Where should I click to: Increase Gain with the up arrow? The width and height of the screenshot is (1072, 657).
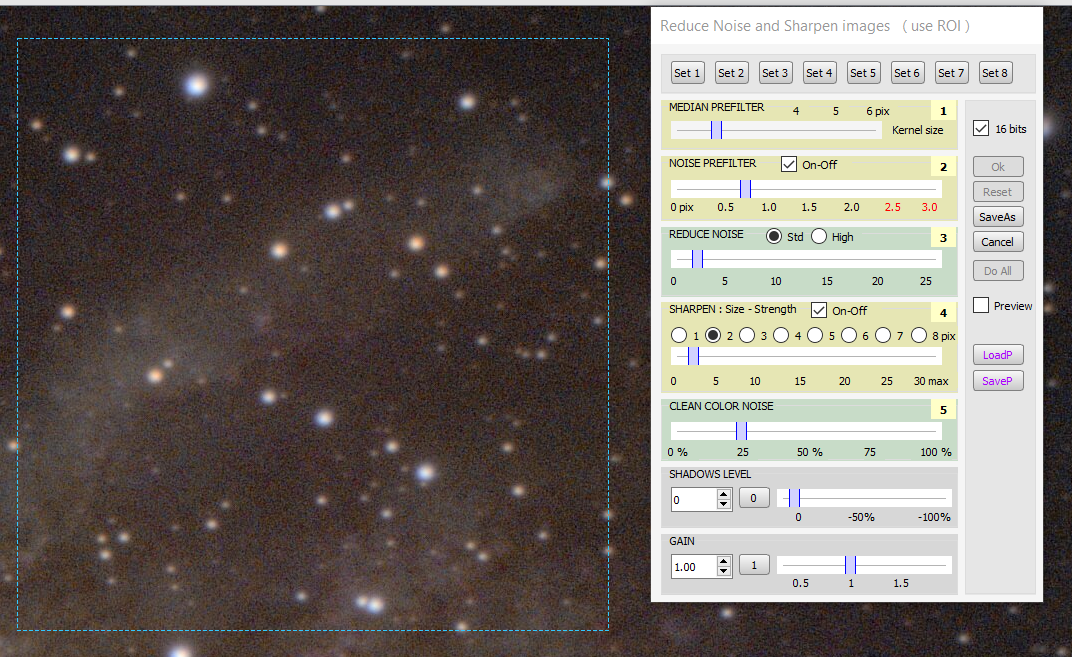tap(723, 561)
